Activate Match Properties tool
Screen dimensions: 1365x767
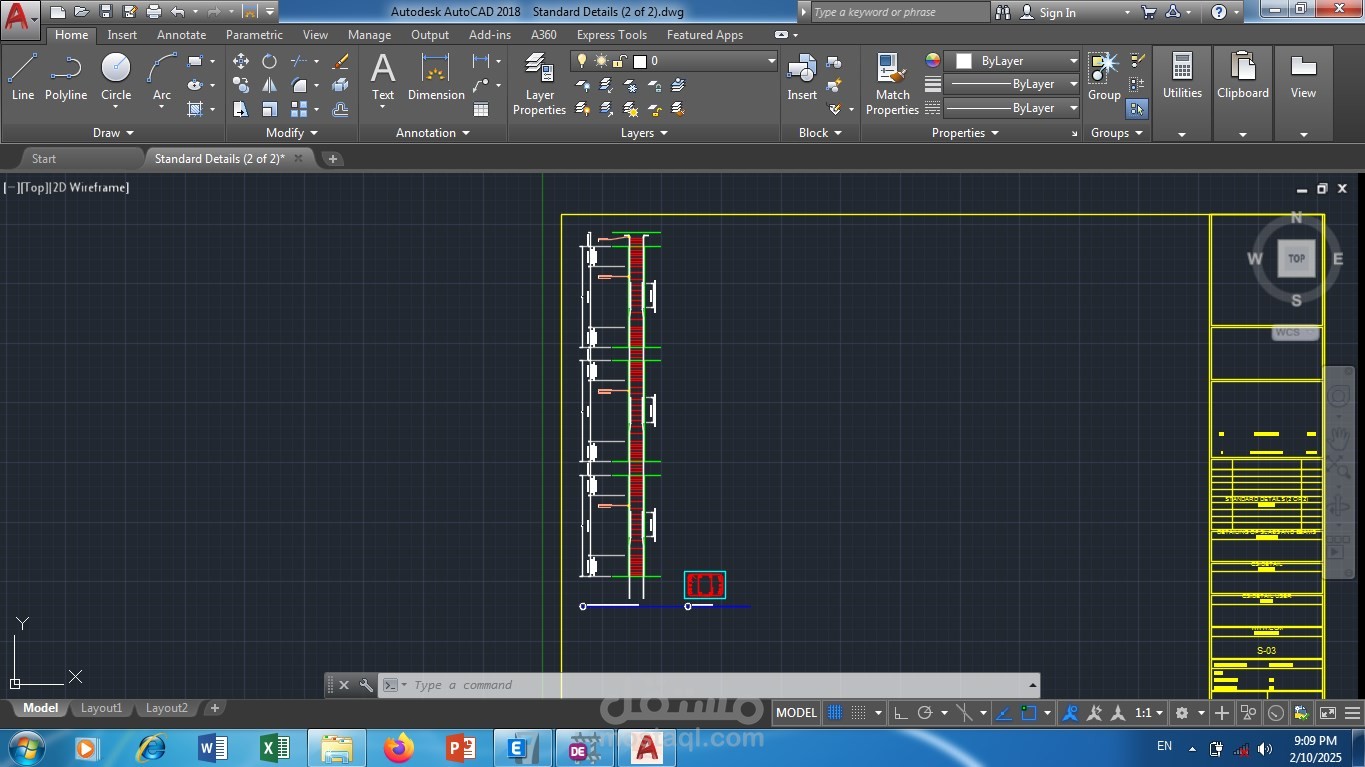coord(892,84)
